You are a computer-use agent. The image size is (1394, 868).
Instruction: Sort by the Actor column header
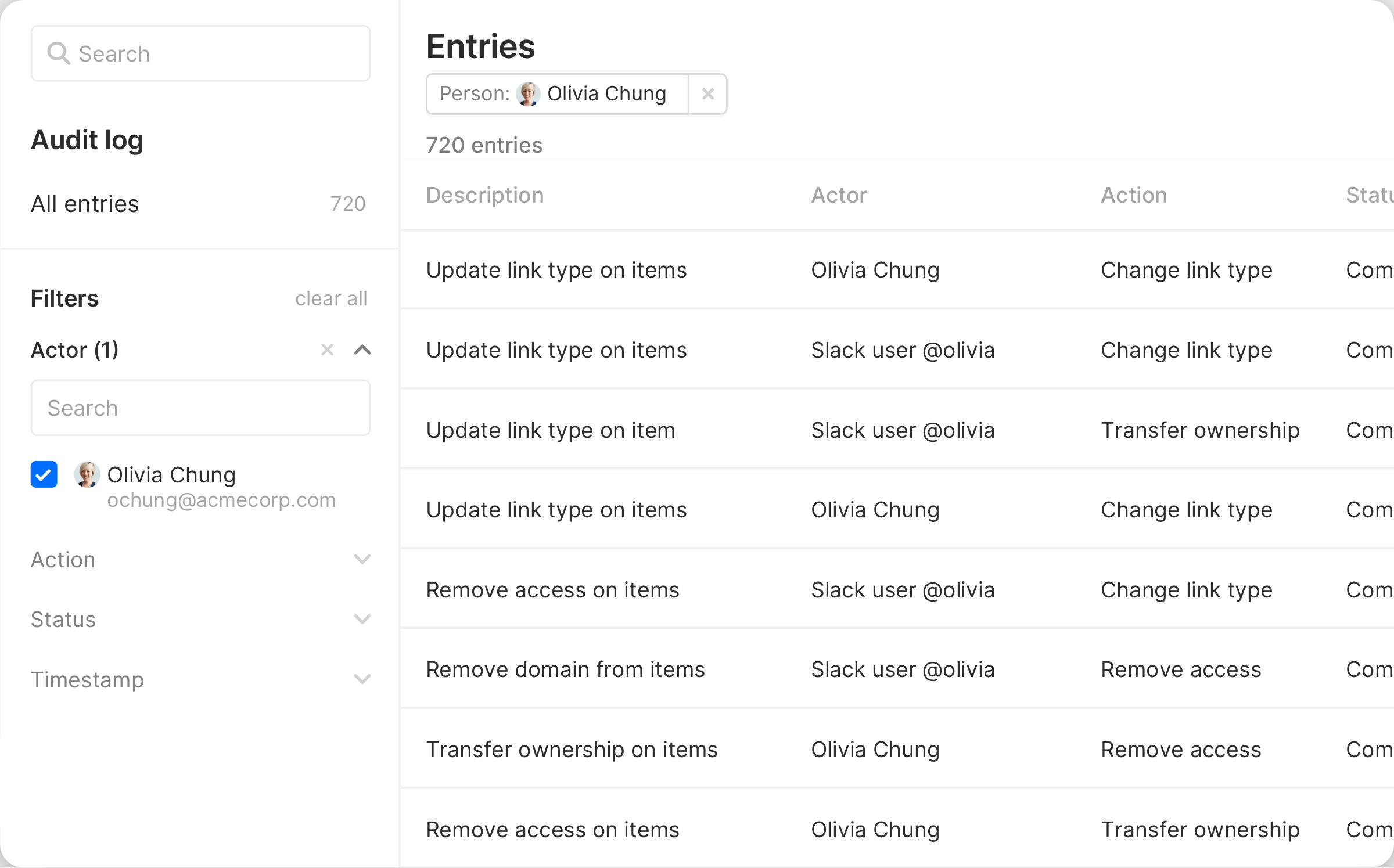coord(839,195)
